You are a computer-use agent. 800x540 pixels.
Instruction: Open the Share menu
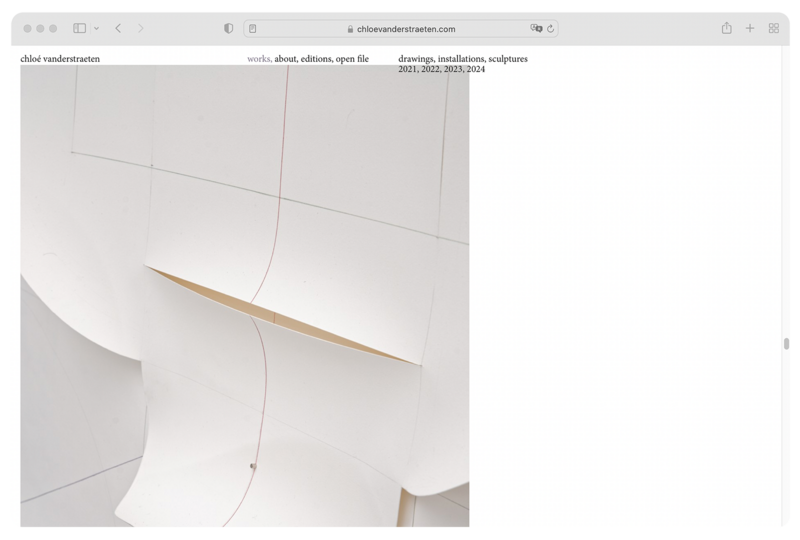click(x=727, y=29)
